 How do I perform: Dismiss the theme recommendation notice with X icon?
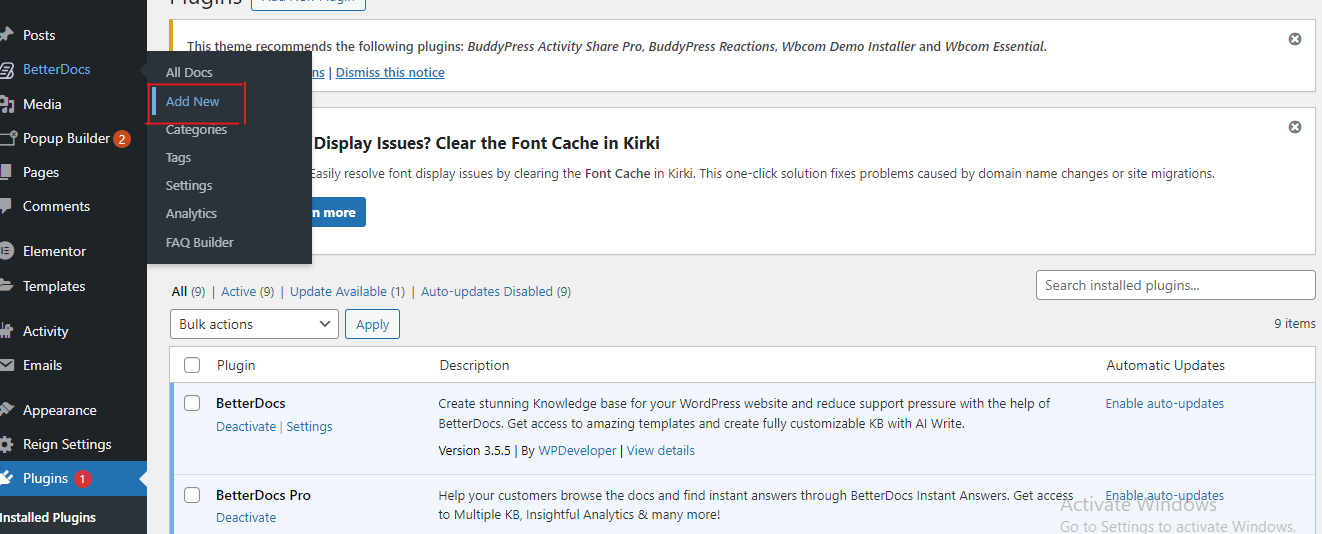click(1295, 39)
